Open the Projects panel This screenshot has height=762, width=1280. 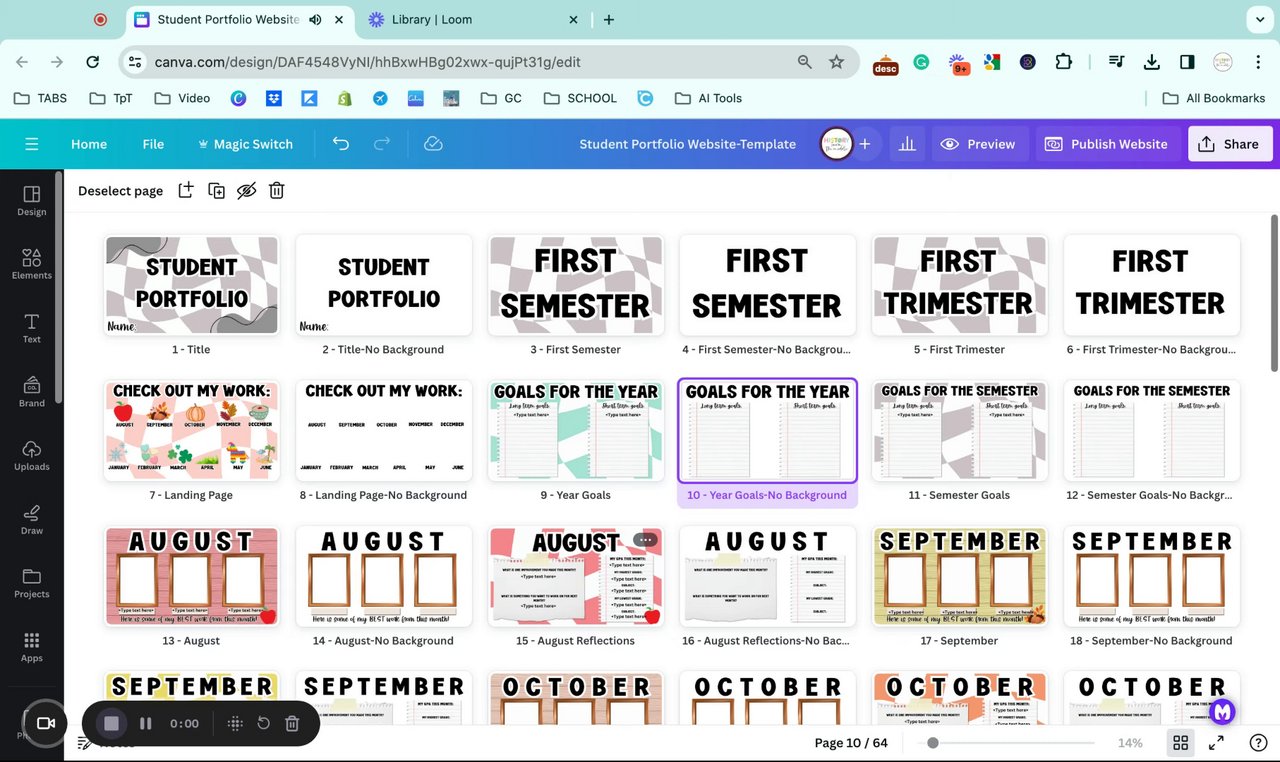tap(32, 583)
